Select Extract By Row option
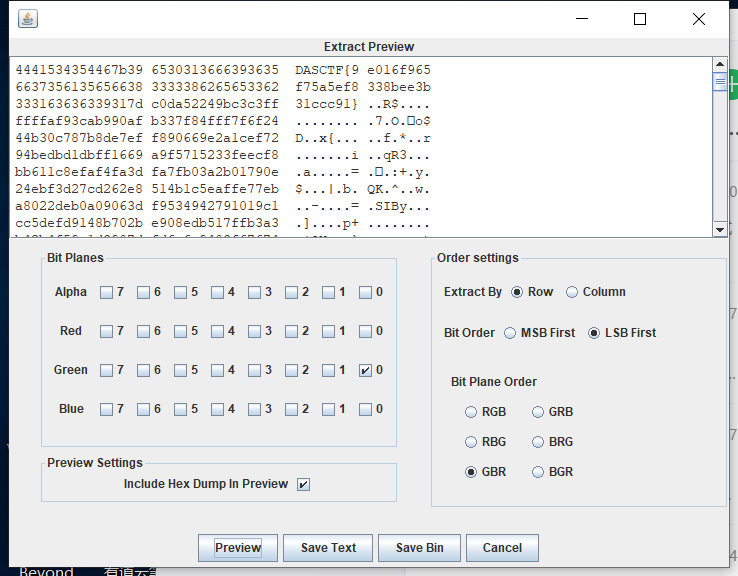This screenshot has height=576, width=738. pos(517,292)
